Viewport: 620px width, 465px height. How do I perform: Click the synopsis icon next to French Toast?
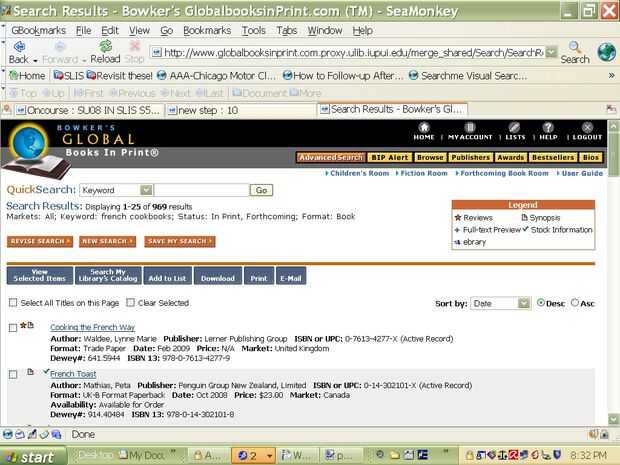30,372
